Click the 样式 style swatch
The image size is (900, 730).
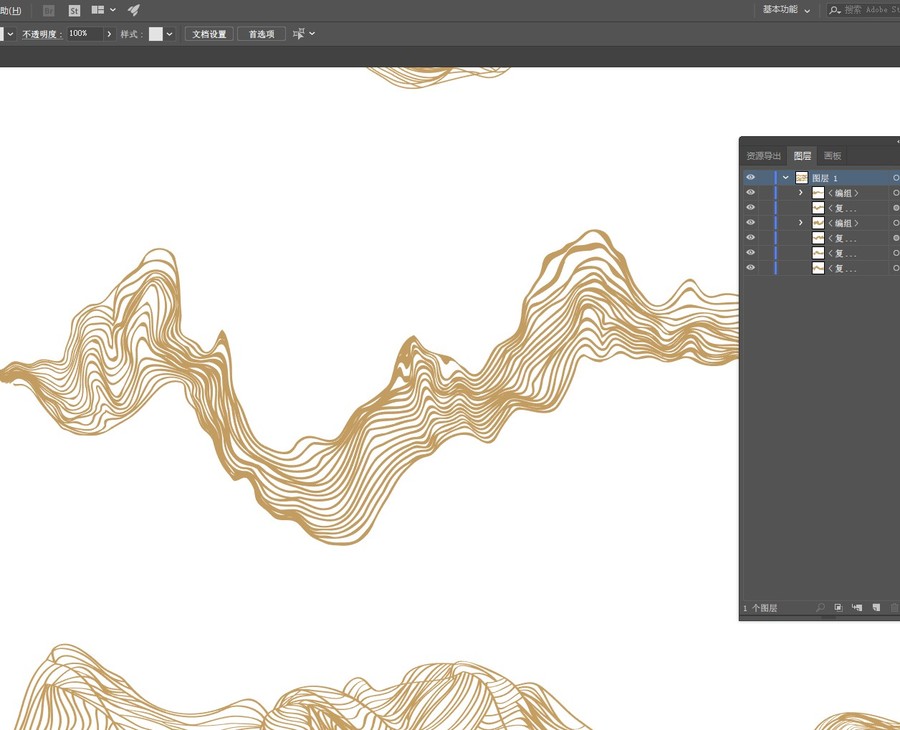coord(156,34)
